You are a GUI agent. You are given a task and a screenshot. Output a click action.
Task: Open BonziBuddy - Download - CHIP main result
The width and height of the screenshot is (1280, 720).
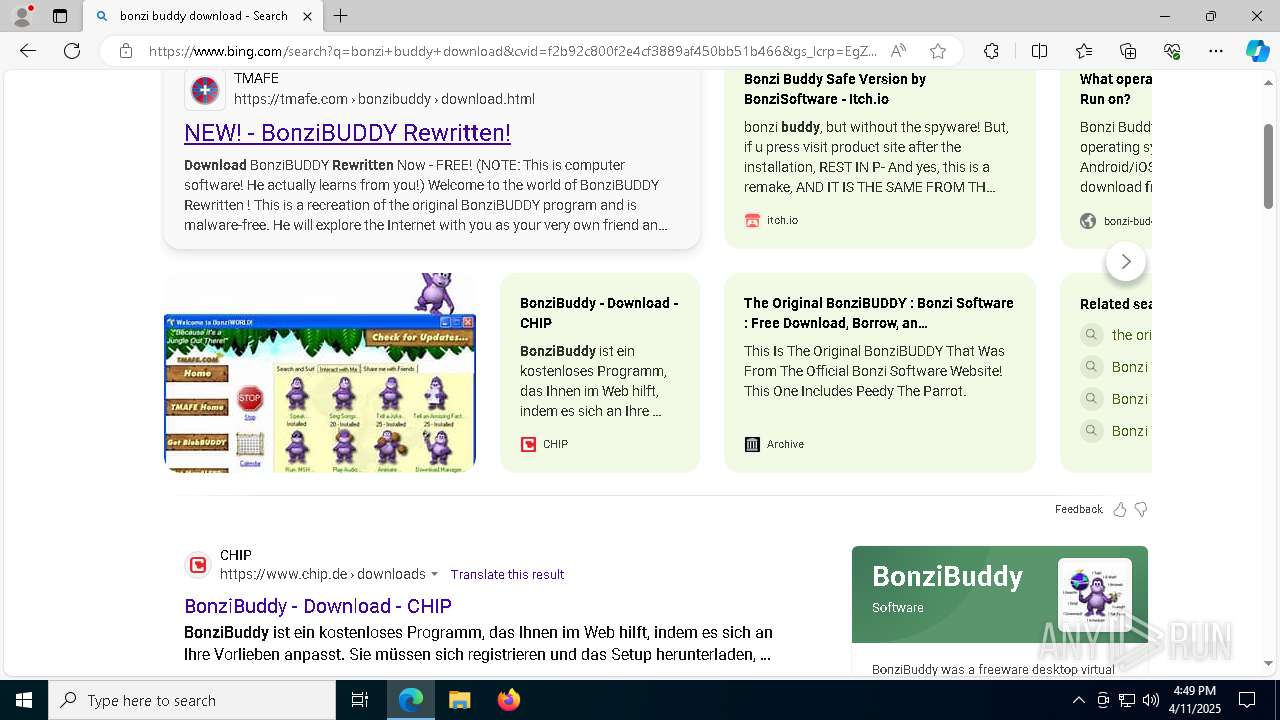pyautogui.click(x=318, y=606)
